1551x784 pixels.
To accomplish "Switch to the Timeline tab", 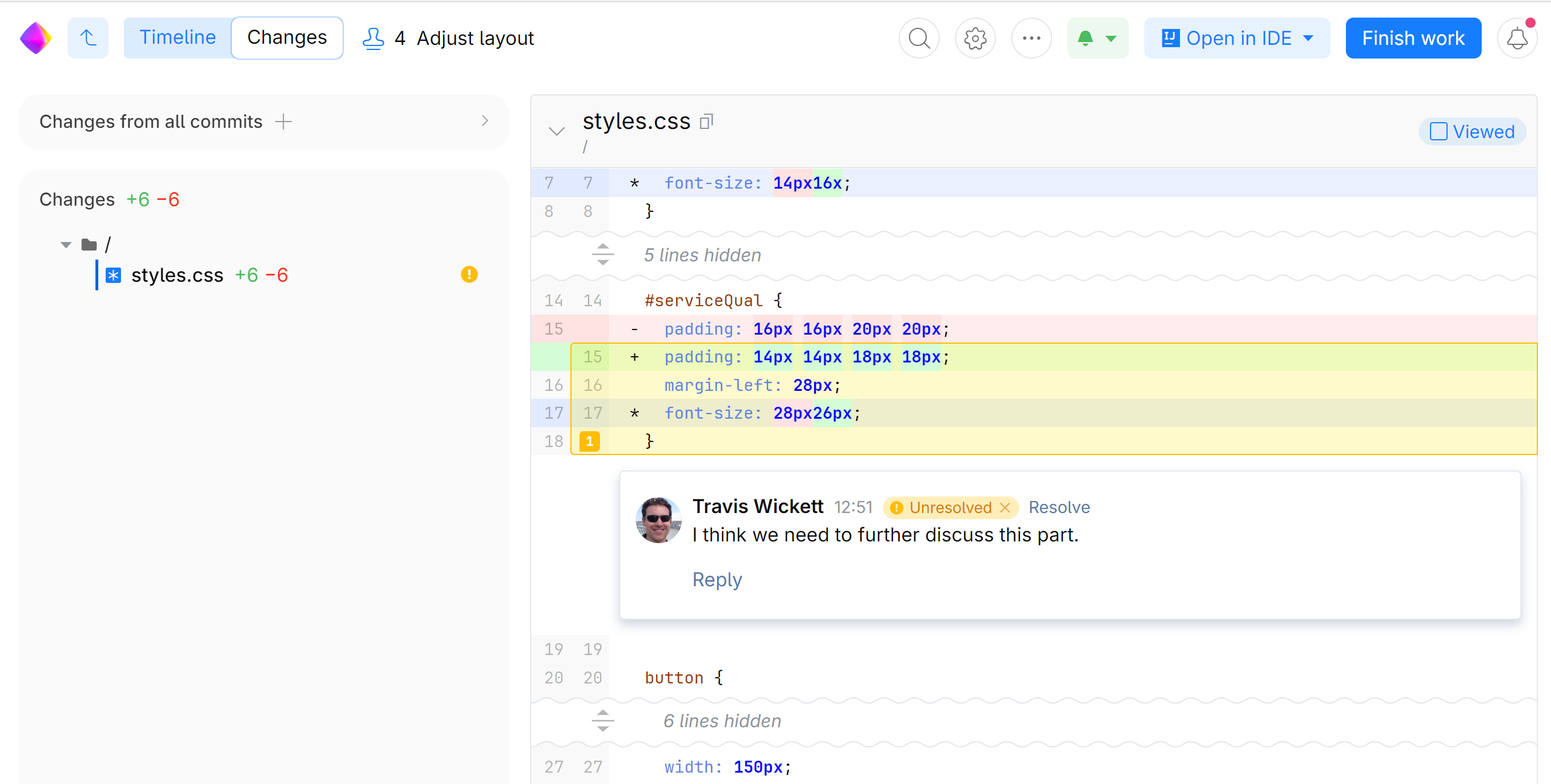I will click(177, 38).
